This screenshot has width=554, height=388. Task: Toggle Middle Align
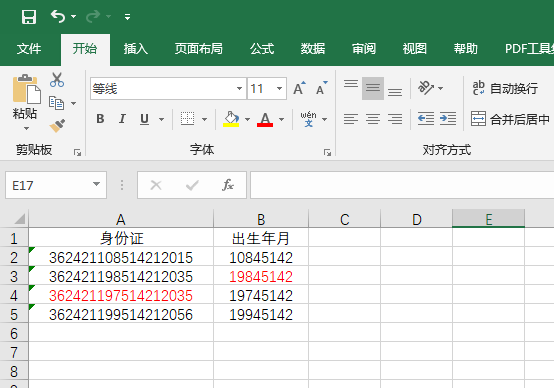(373, 88)
